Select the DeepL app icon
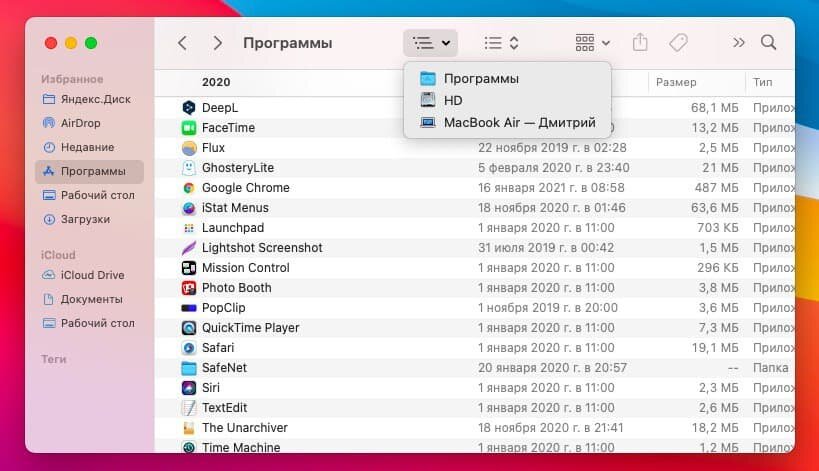 [189, 108]
